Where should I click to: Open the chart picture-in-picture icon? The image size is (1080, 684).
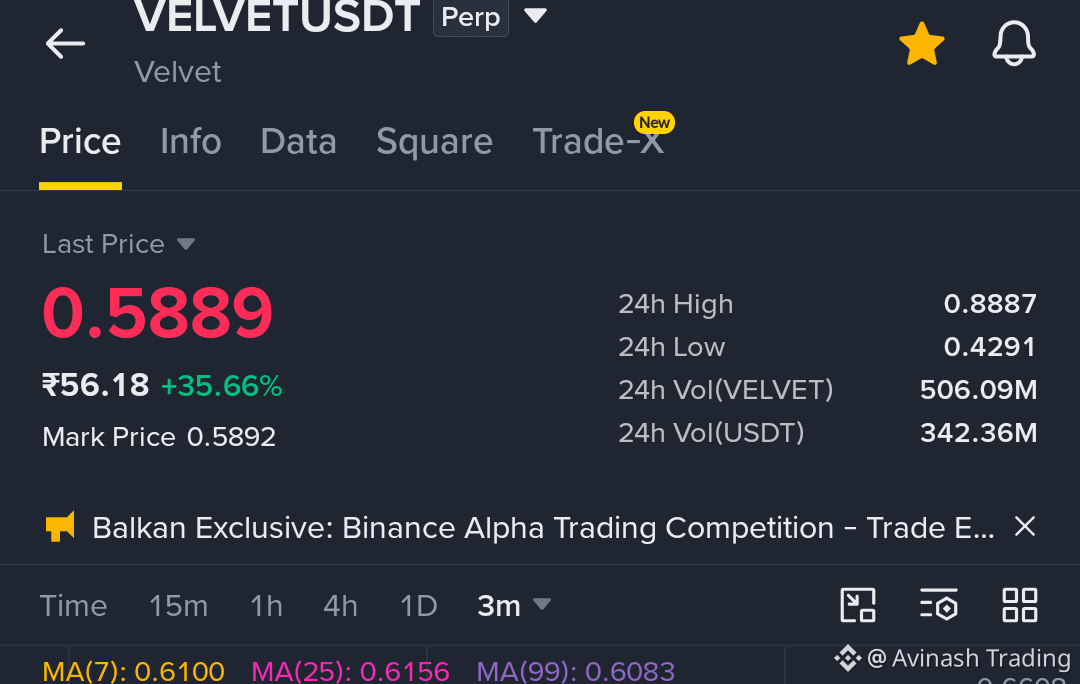click(858, 605)
